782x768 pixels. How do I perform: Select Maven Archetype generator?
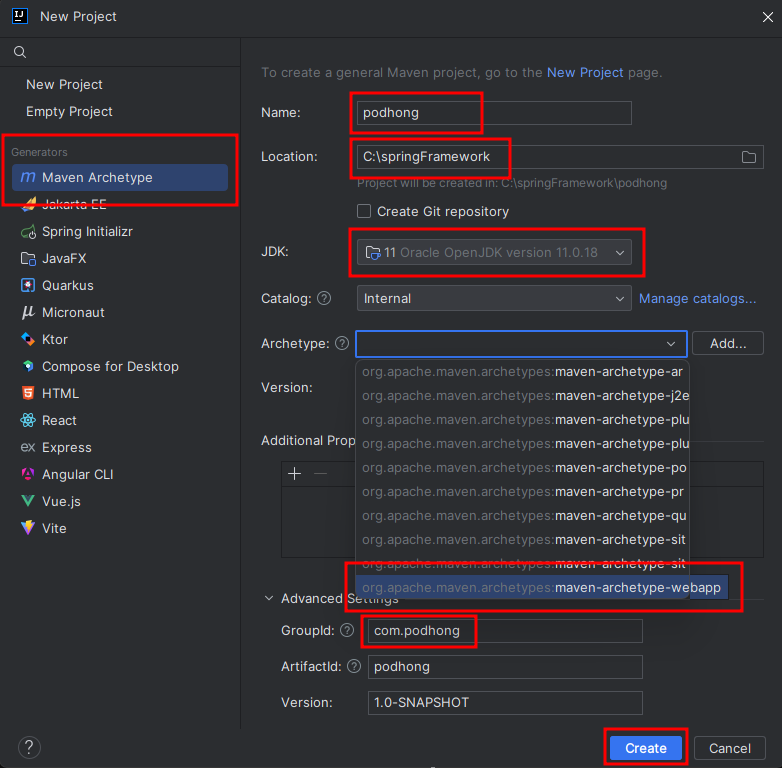[120, 177]
